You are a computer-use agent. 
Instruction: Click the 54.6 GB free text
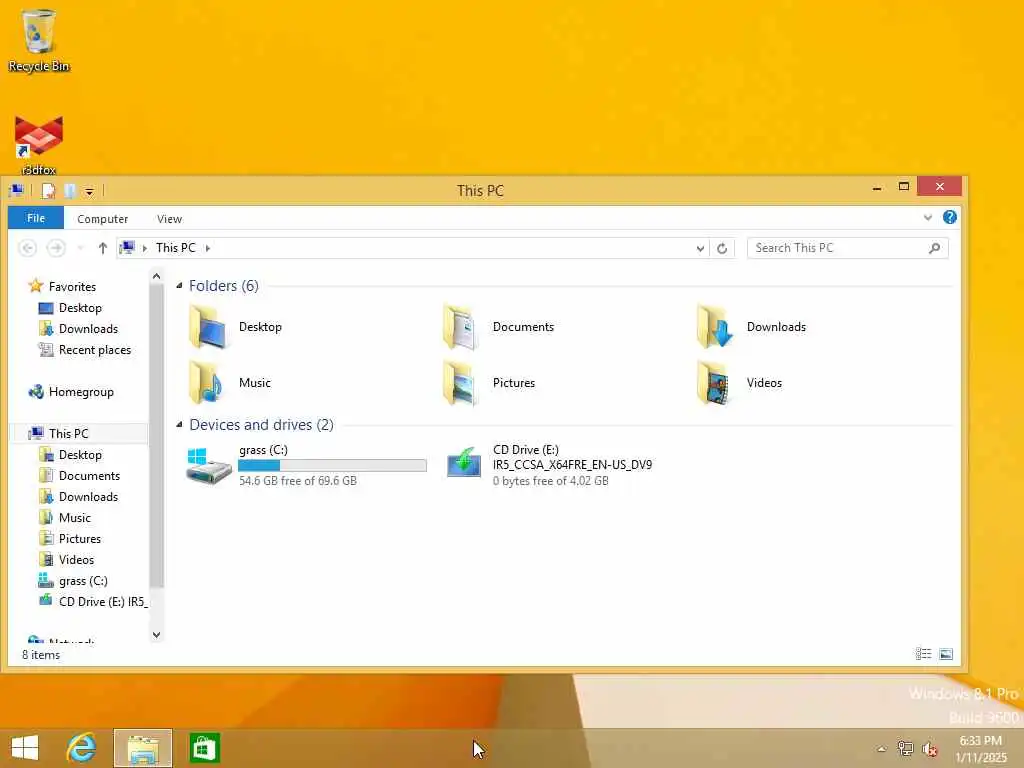click(x=298, y=481)
